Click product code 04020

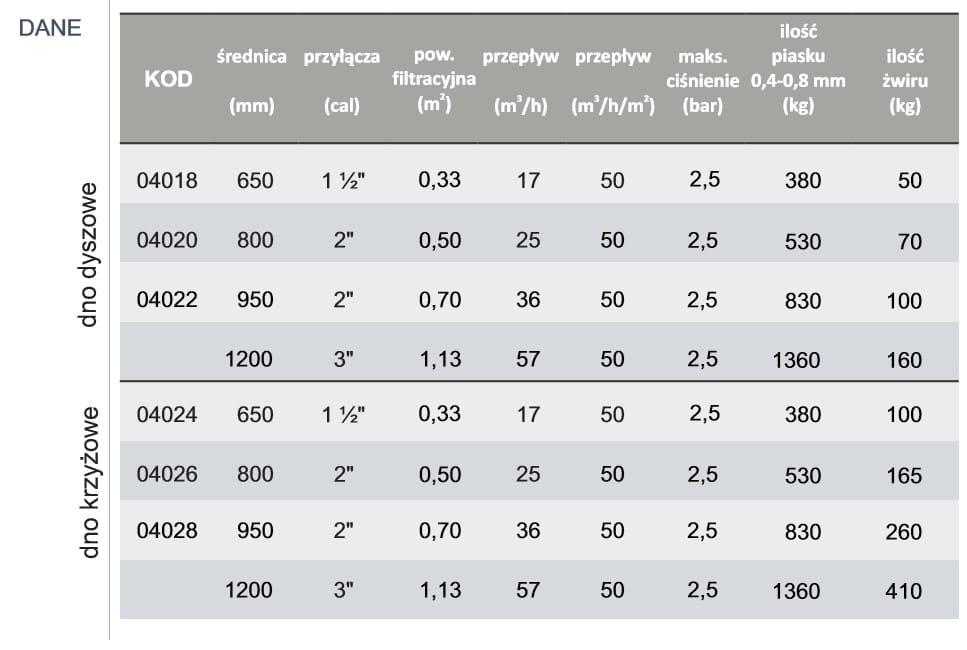point(167,240)
